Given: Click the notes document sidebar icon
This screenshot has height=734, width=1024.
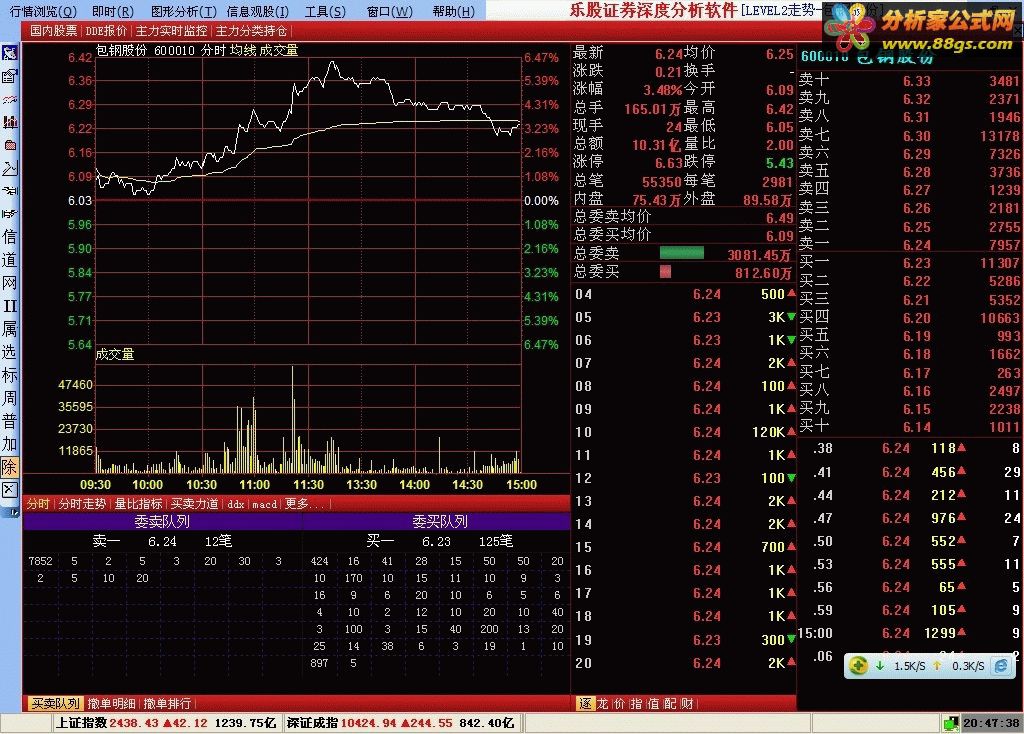Looking at the screenshot, I should [9, 76].
